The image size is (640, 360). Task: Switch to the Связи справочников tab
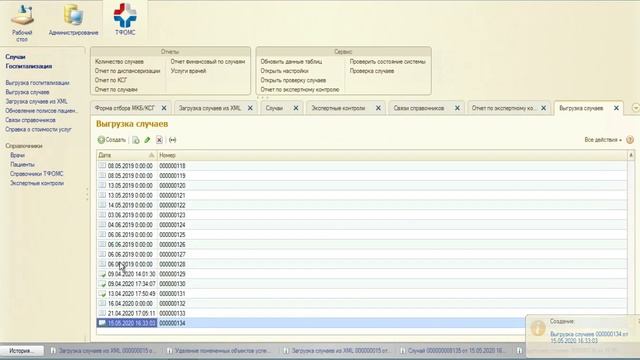pos(419,108)
